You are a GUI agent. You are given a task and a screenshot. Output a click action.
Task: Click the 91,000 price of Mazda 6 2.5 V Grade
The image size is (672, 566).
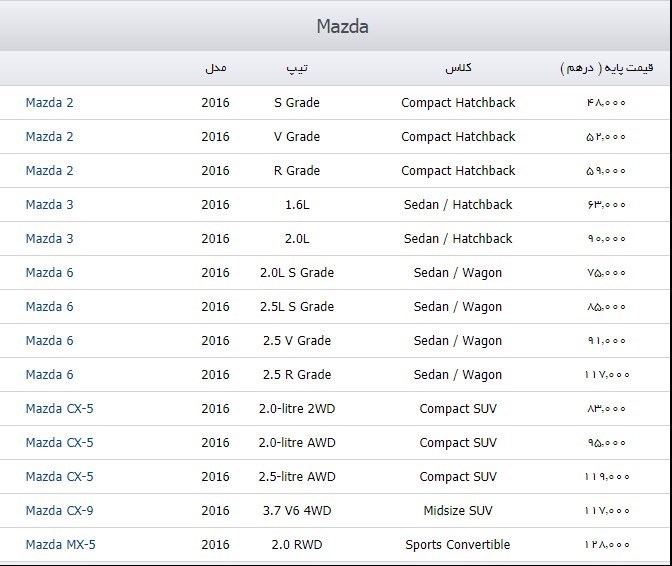coord(607,341)
